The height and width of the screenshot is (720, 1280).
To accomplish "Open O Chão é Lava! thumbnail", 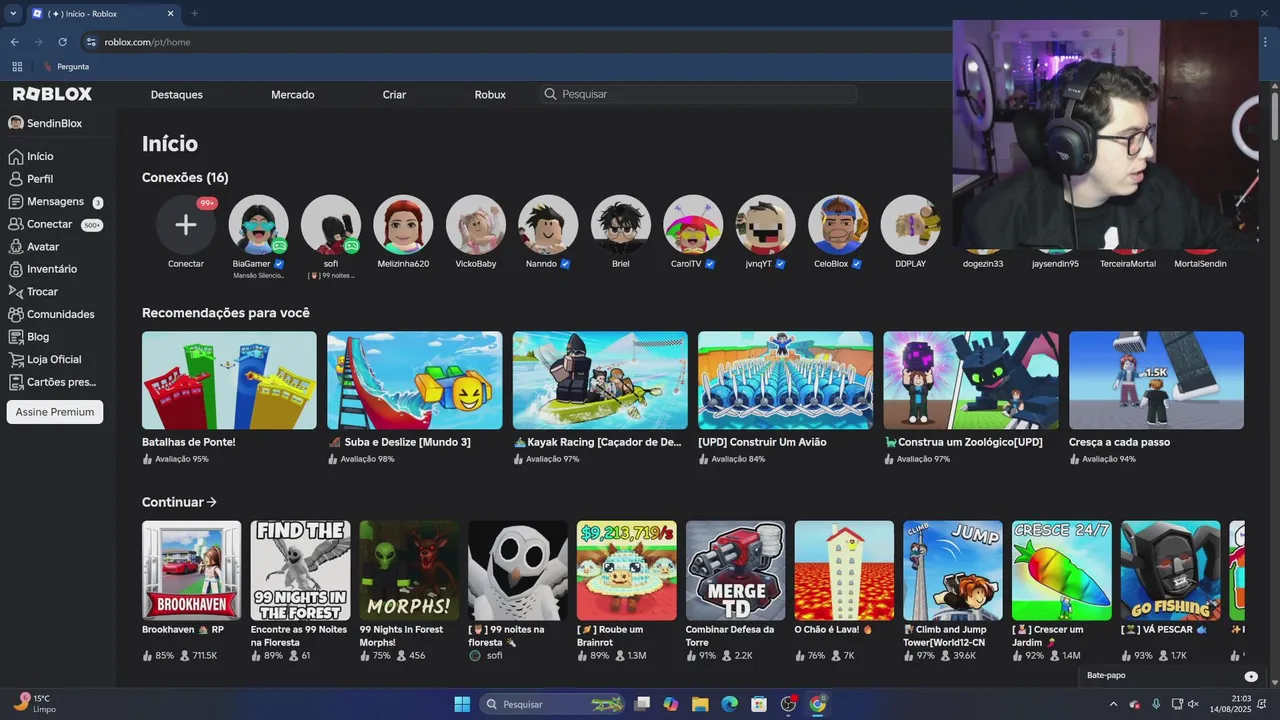I will coord(844,570).
